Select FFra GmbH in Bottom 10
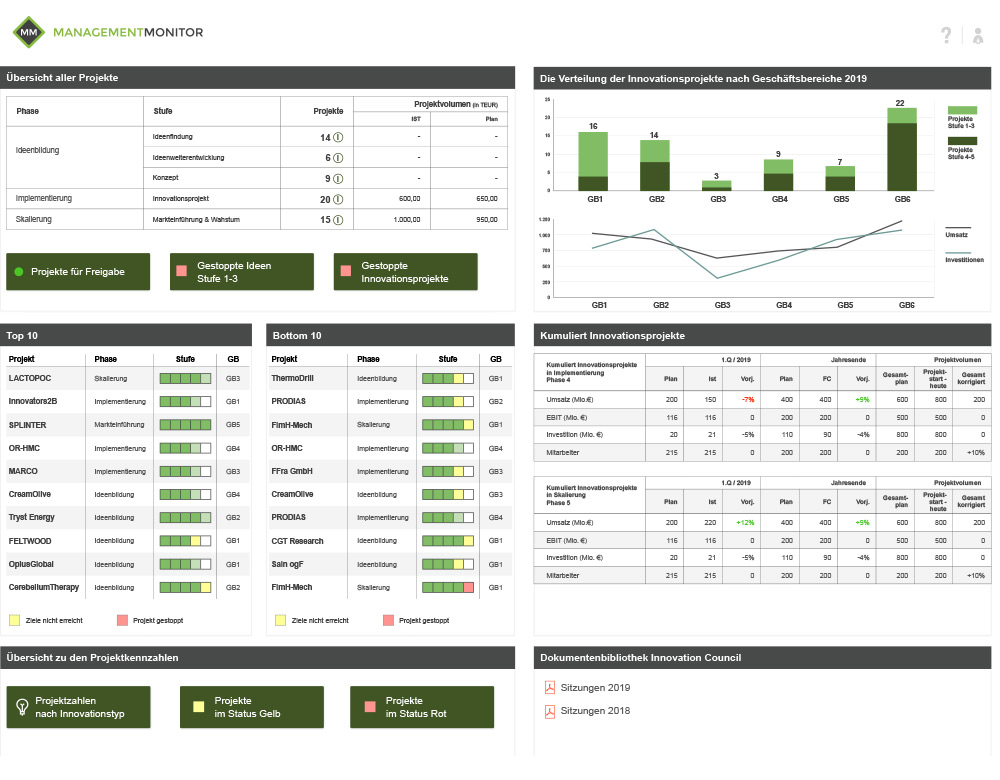1000x780 pixels. click(292, 471)
